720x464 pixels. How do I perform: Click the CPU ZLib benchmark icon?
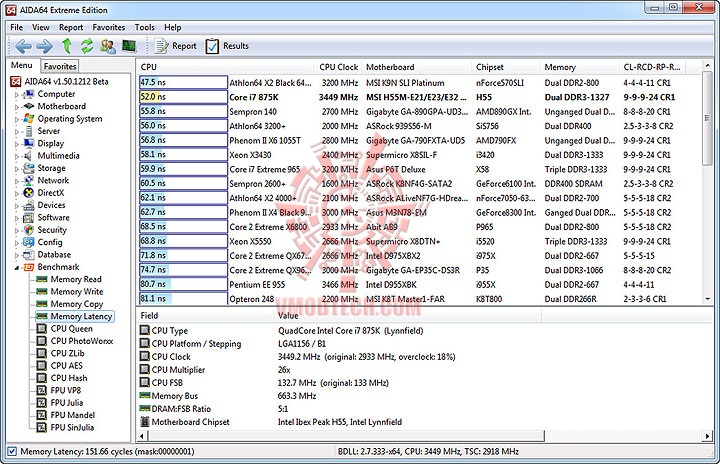(42, 353)
